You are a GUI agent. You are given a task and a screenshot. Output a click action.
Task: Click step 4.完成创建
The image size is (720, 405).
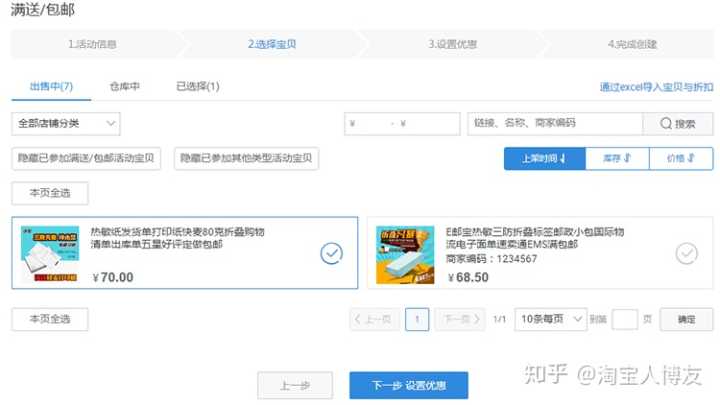(x=632, y=44)
